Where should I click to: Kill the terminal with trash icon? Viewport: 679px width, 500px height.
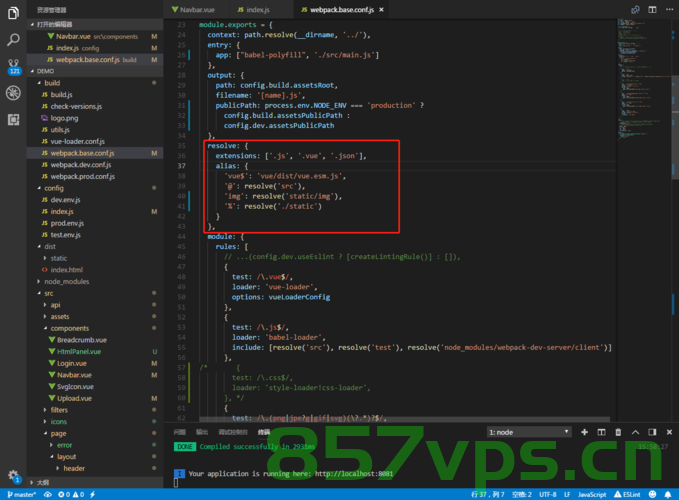[618, 432]
